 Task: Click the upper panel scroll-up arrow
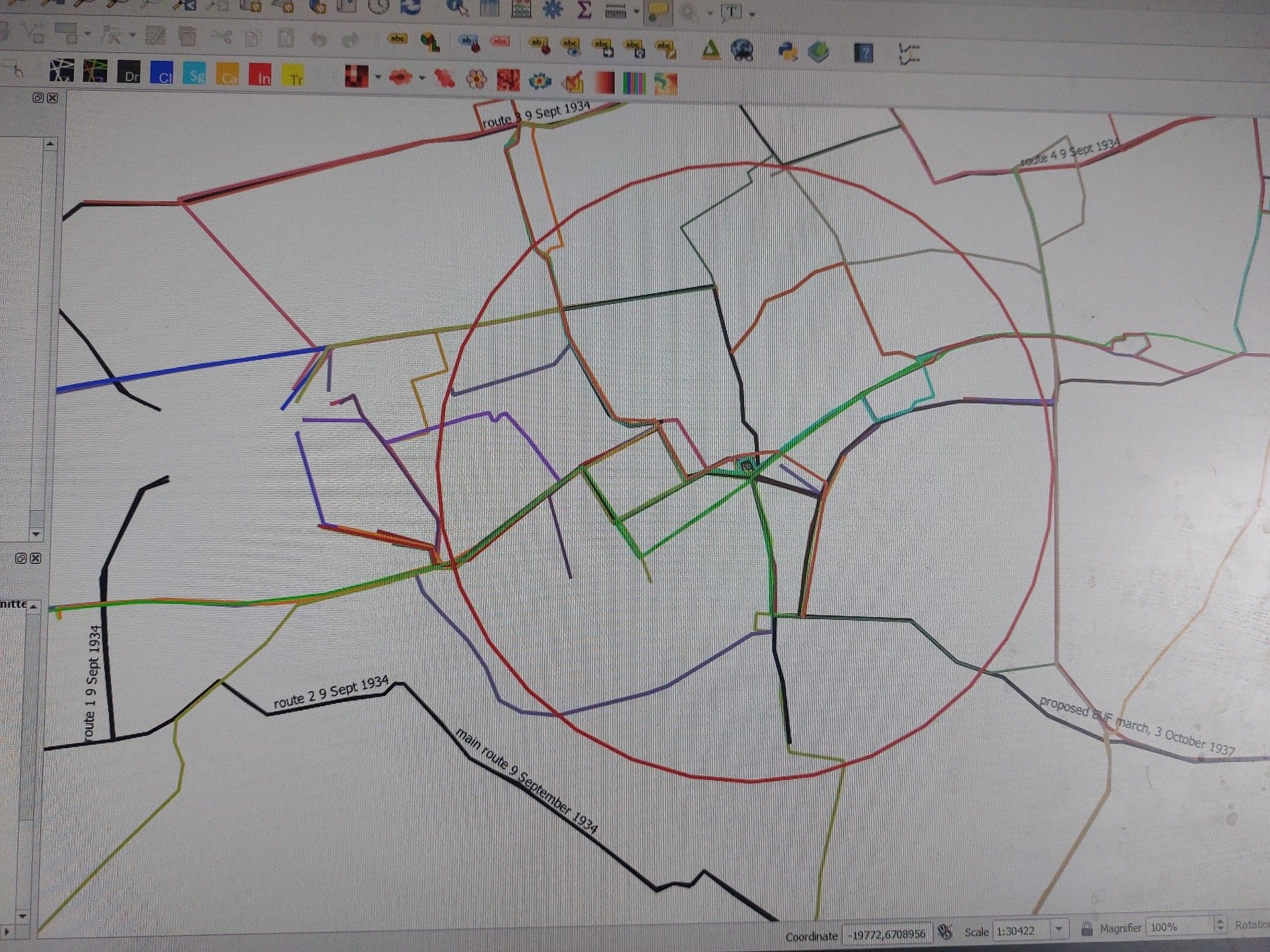click(50, 144)
